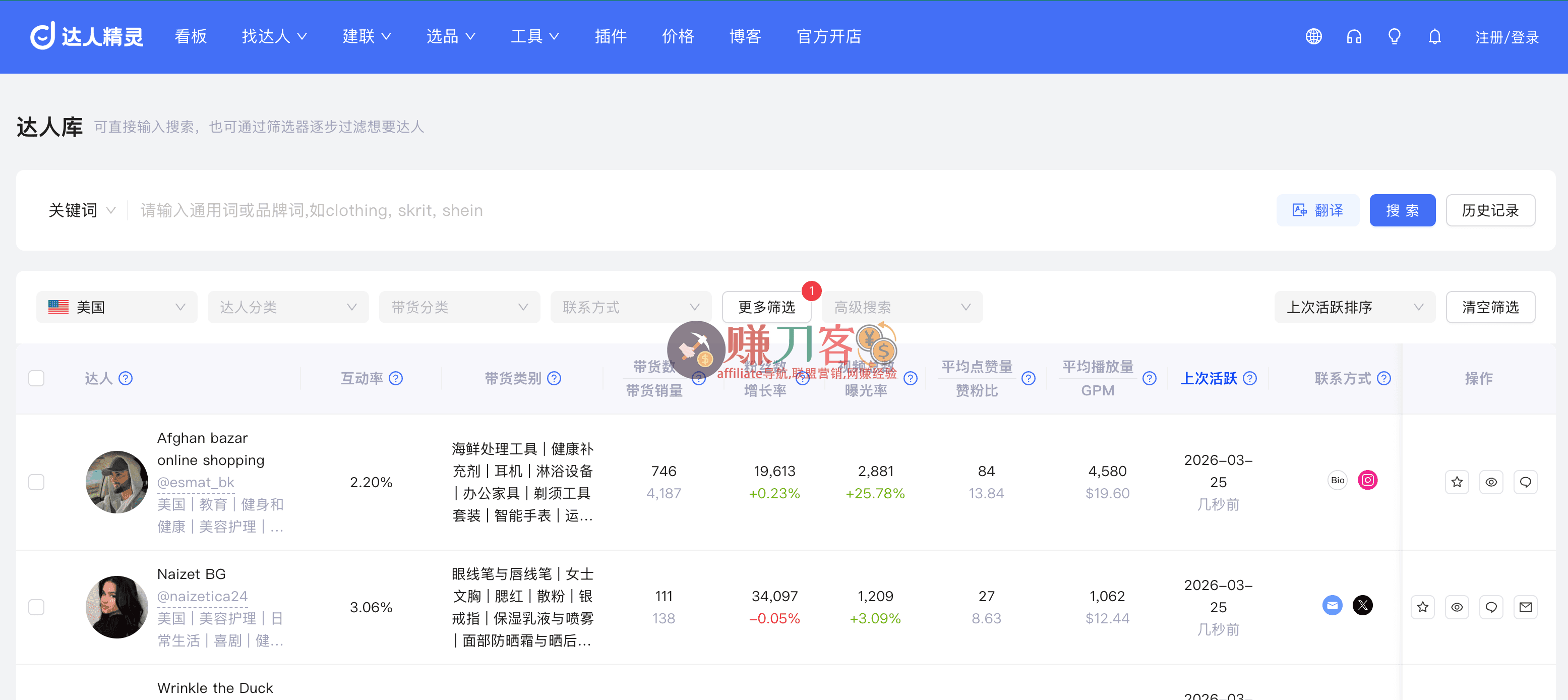Open the 达人分类 category dropdown
The height and width of the screenshot is (700, 1568).
287,307
